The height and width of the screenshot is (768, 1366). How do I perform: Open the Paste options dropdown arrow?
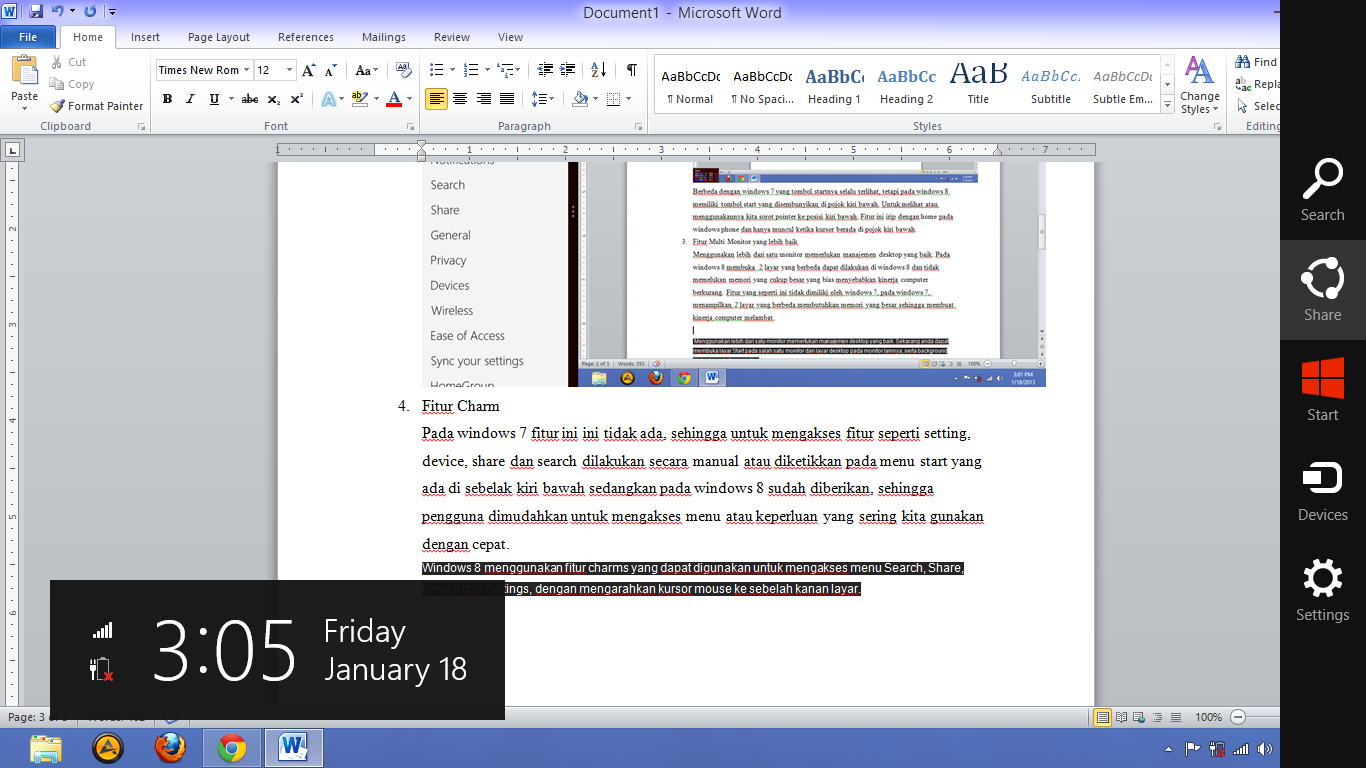(24, 109)
